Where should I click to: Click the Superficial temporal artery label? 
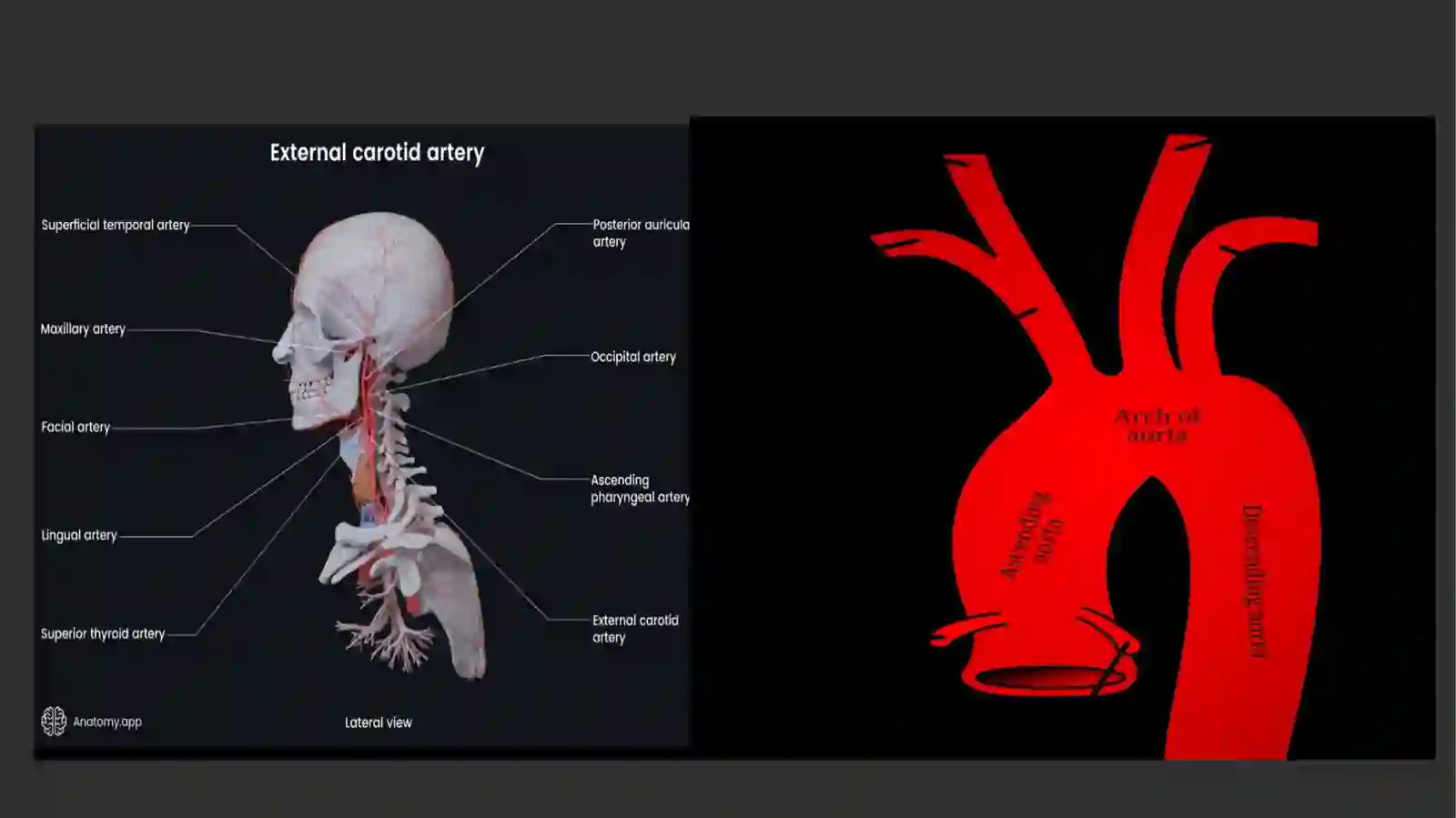(x=116, y=225)
